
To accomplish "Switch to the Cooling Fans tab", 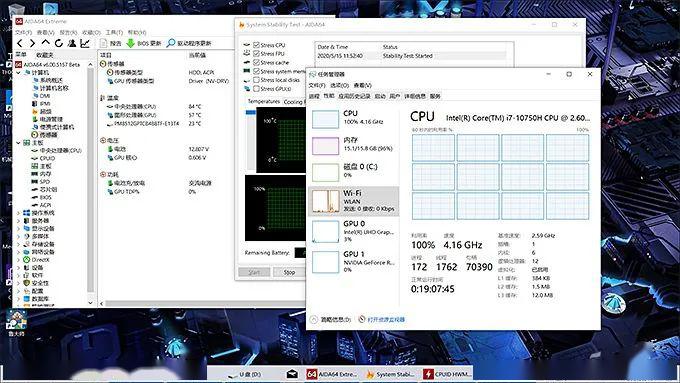I will pyautogui.click(x=294, y=101).
